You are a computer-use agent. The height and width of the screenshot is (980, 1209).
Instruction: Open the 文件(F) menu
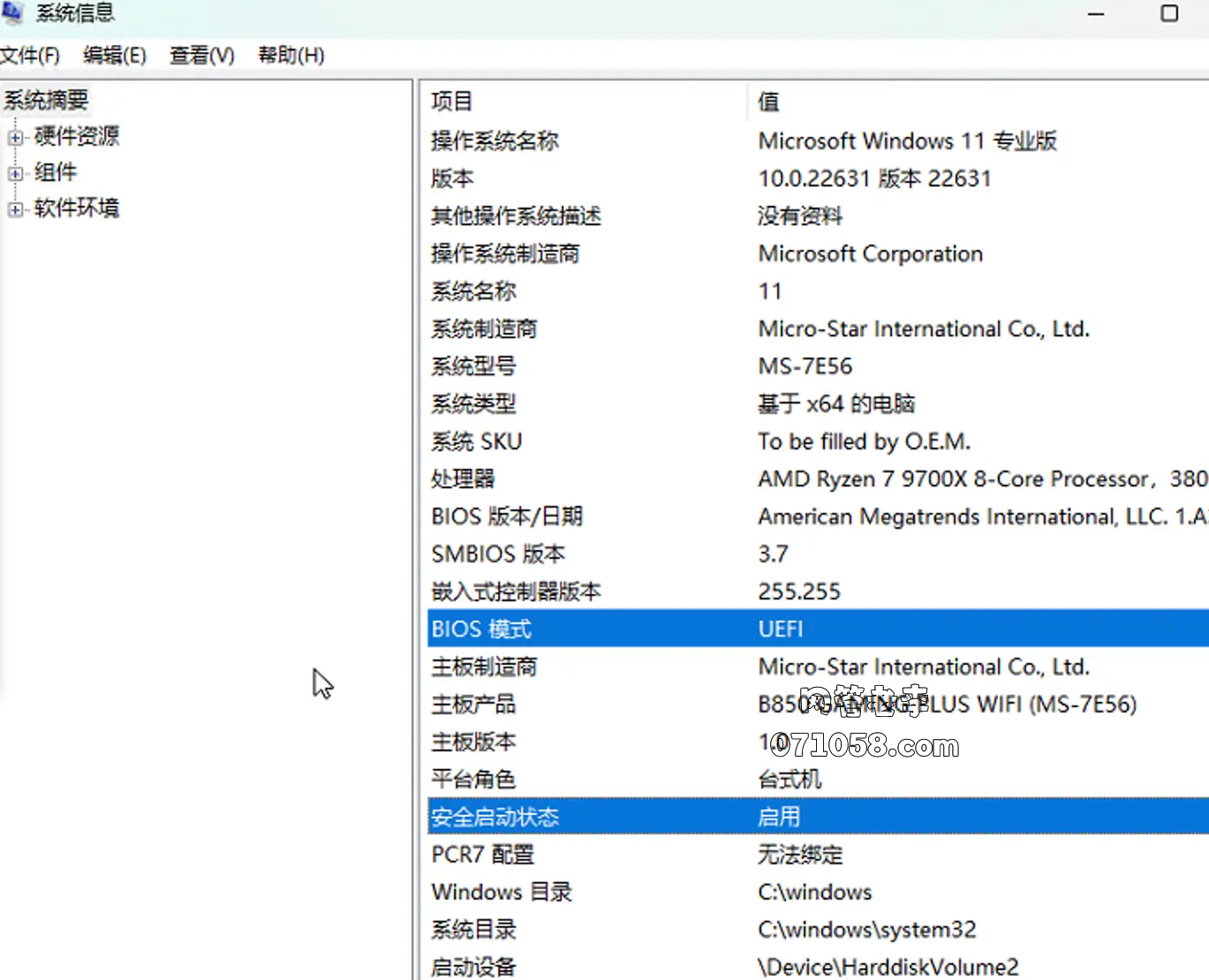pos(30,56)
